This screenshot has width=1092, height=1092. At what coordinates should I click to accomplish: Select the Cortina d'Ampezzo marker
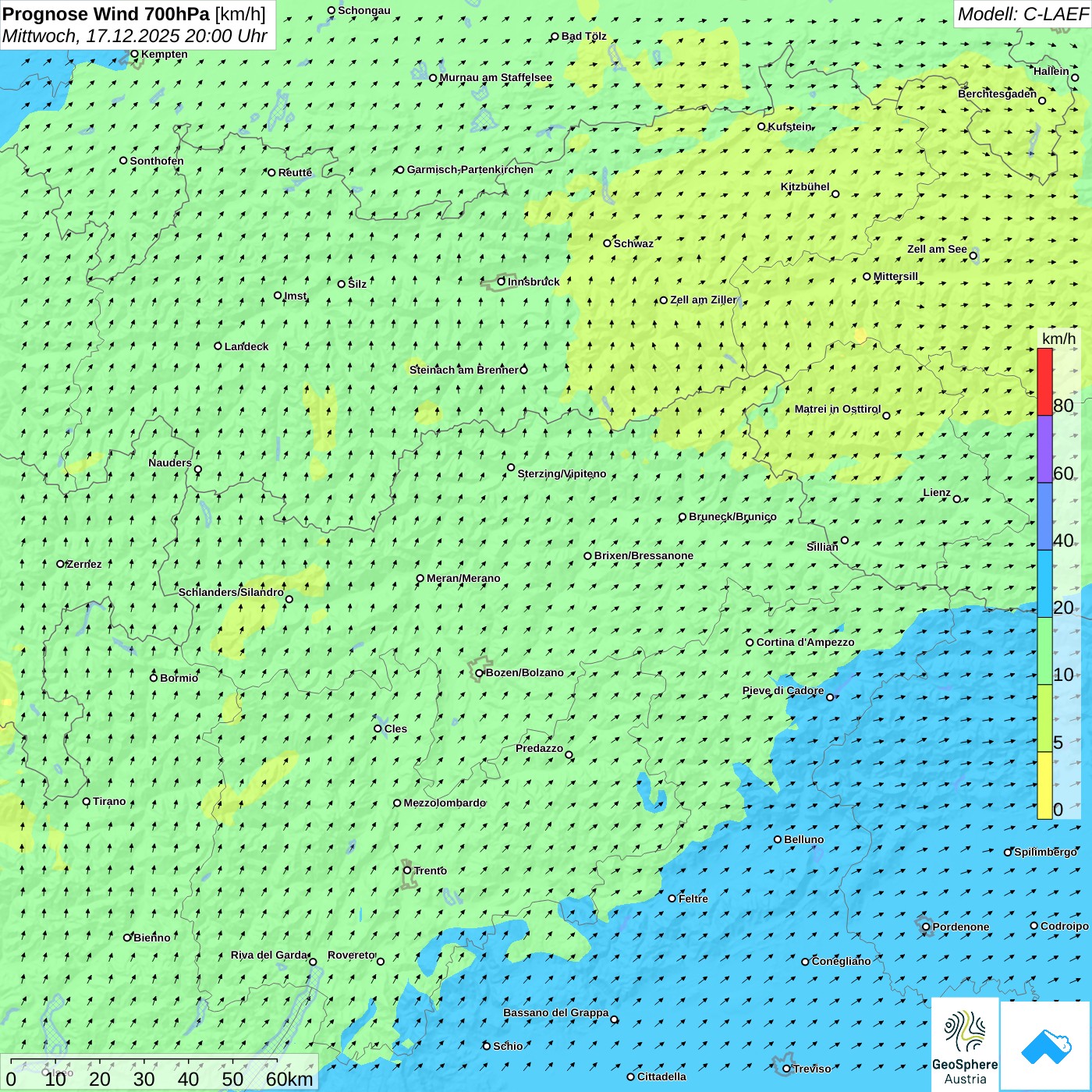750,643
